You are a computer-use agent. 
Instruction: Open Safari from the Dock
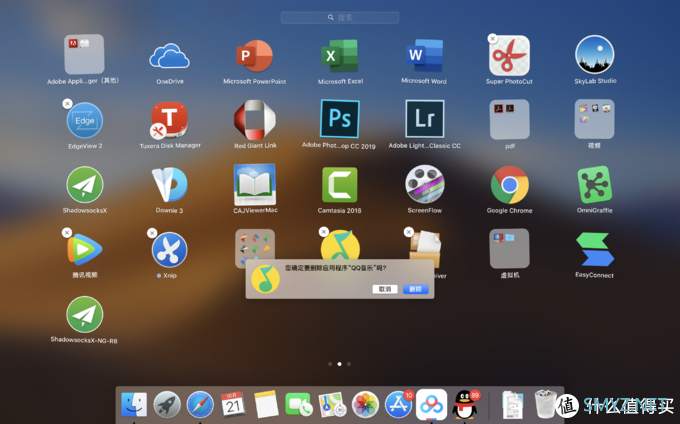tap(200, 404)
